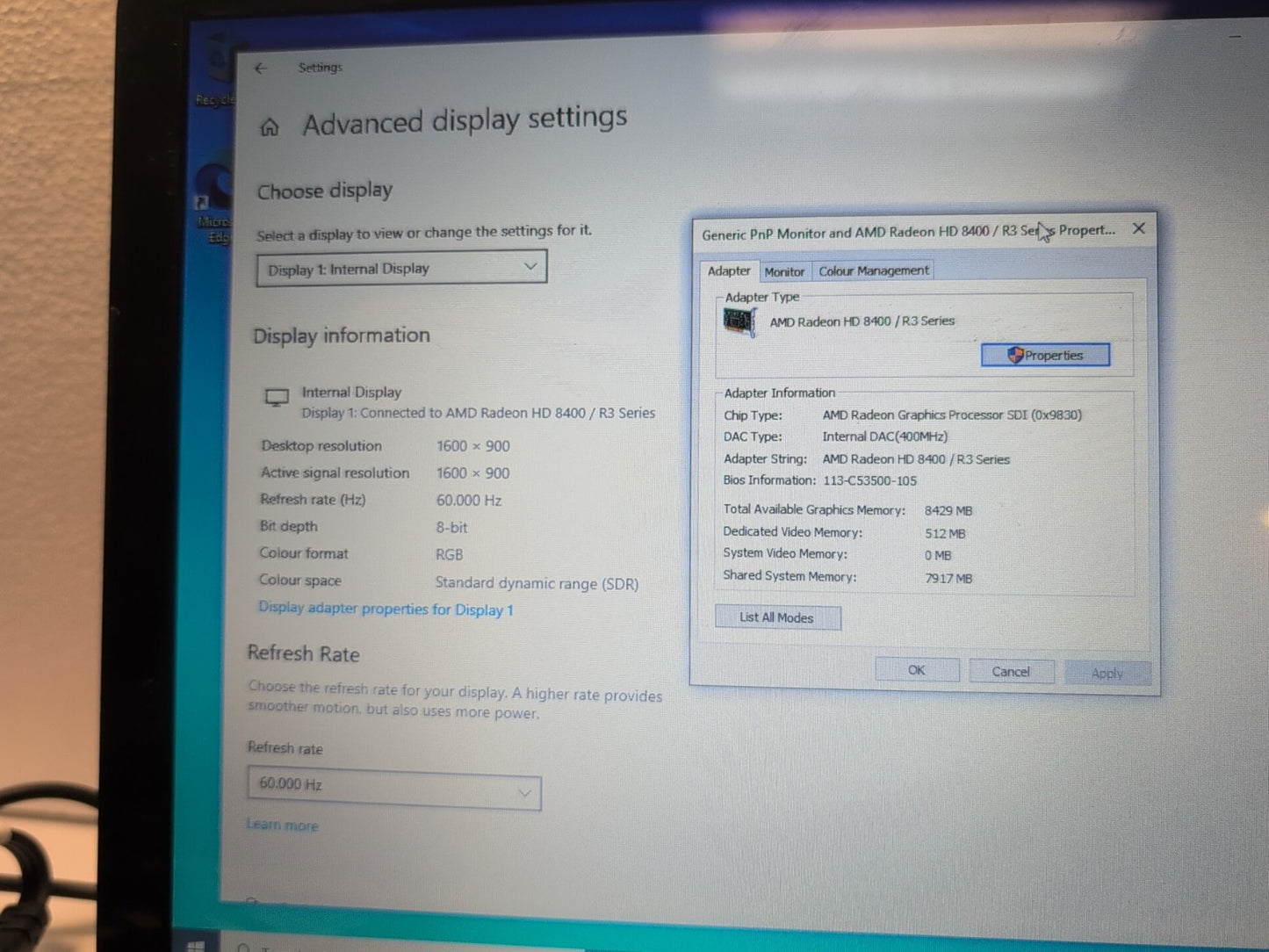Click the Bit depth value 8-bit

(451, 528)
